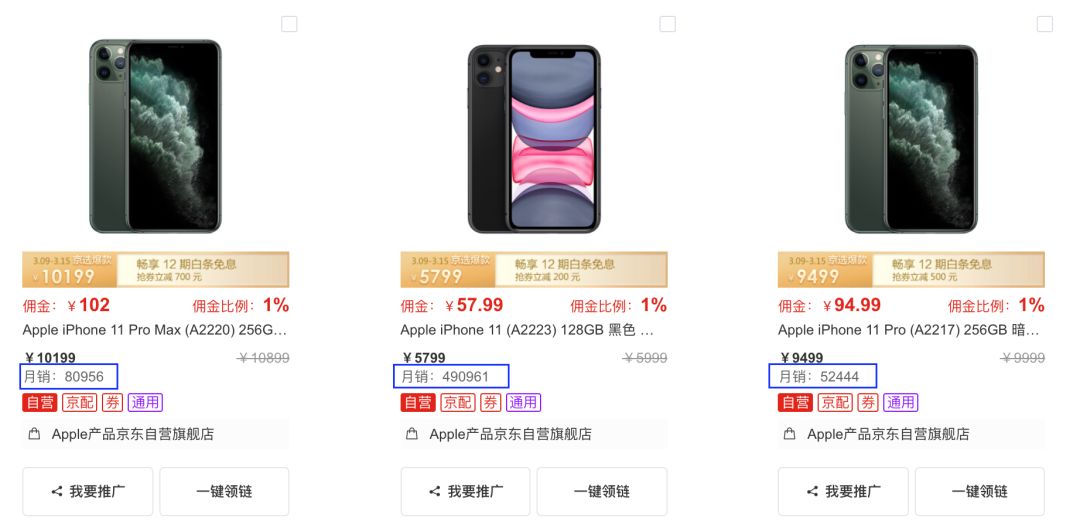Click the 自营 badge on the iPhone 11 Pro Max
The width and height of the screenshot is (1080, 525).
(39, 402)
